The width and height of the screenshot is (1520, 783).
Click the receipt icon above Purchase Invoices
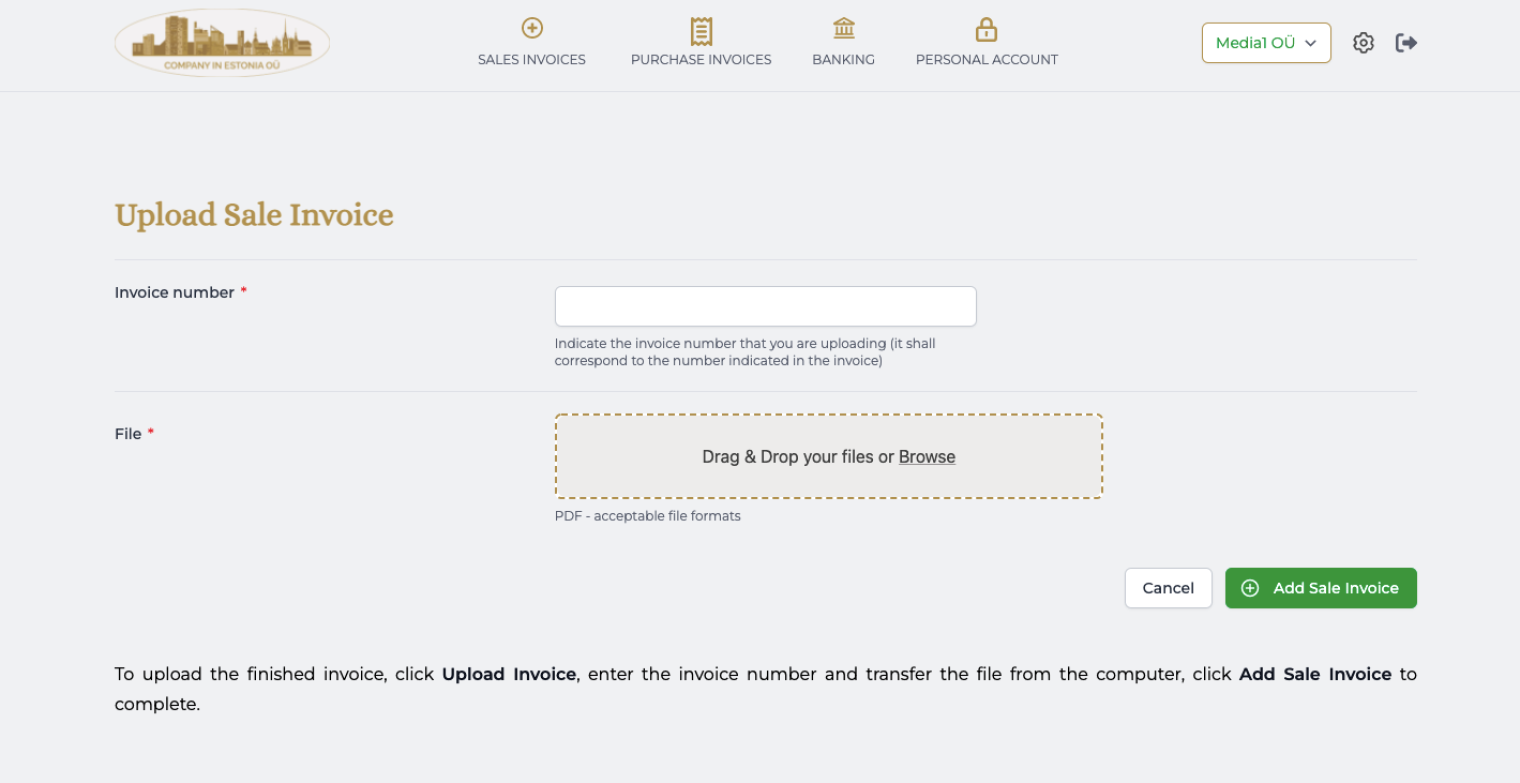pyautogui.click(x=701, y=30)
